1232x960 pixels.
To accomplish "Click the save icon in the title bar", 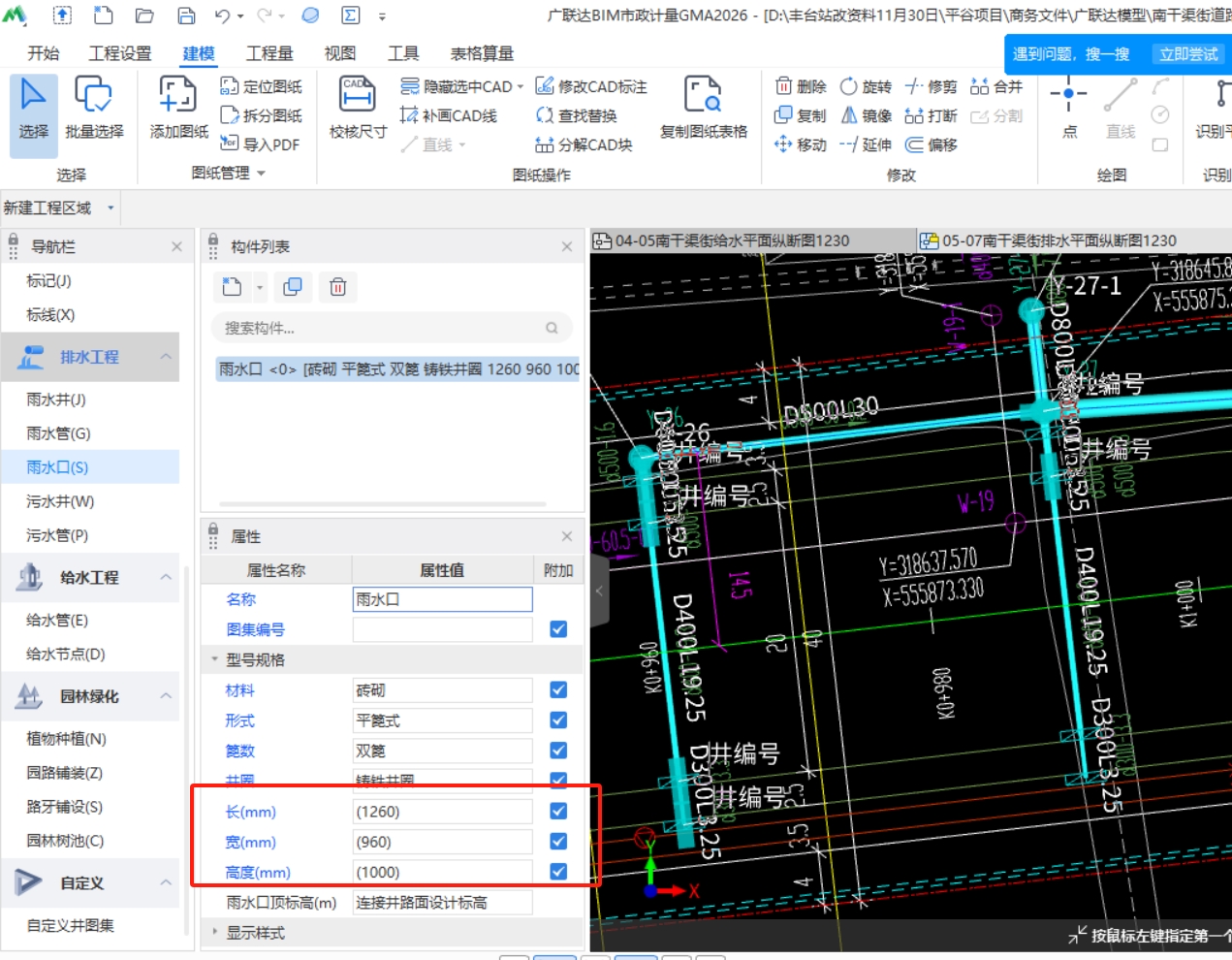I will pos(186,16).
